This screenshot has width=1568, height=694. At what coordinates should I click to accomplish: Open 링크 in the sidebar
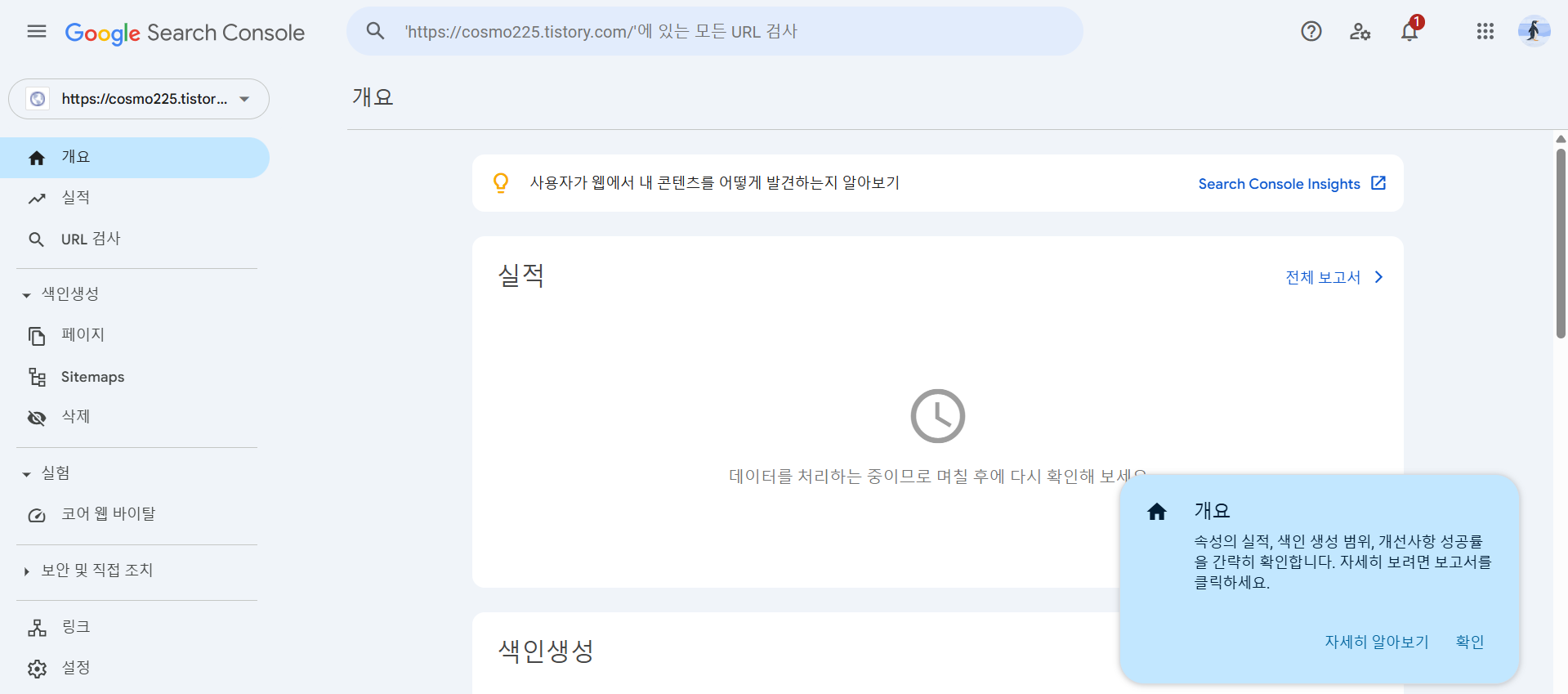tap(135, 628)
